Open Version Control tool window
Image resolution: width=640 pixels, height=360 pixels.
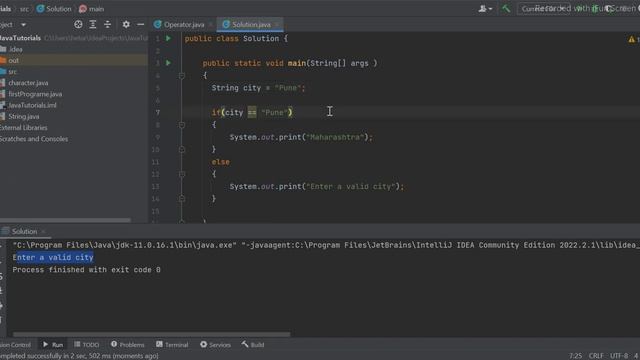click(x=16, y=344)
